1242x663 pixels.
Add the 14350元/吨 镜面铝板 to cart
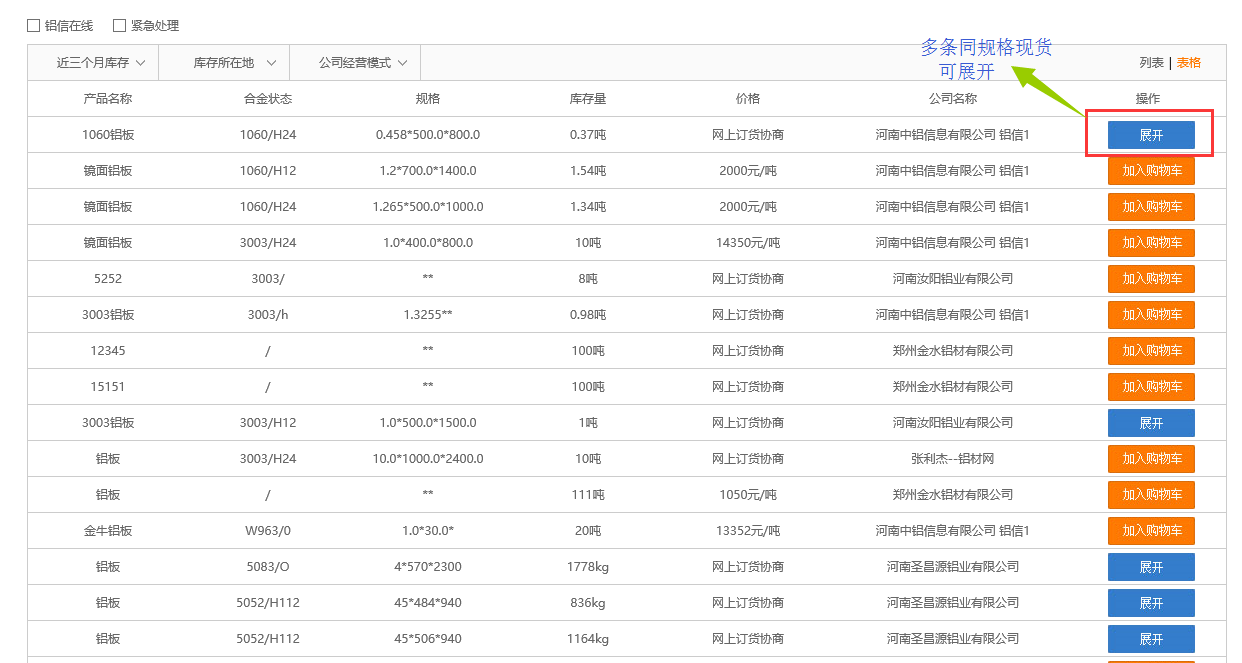(1151, 243)
